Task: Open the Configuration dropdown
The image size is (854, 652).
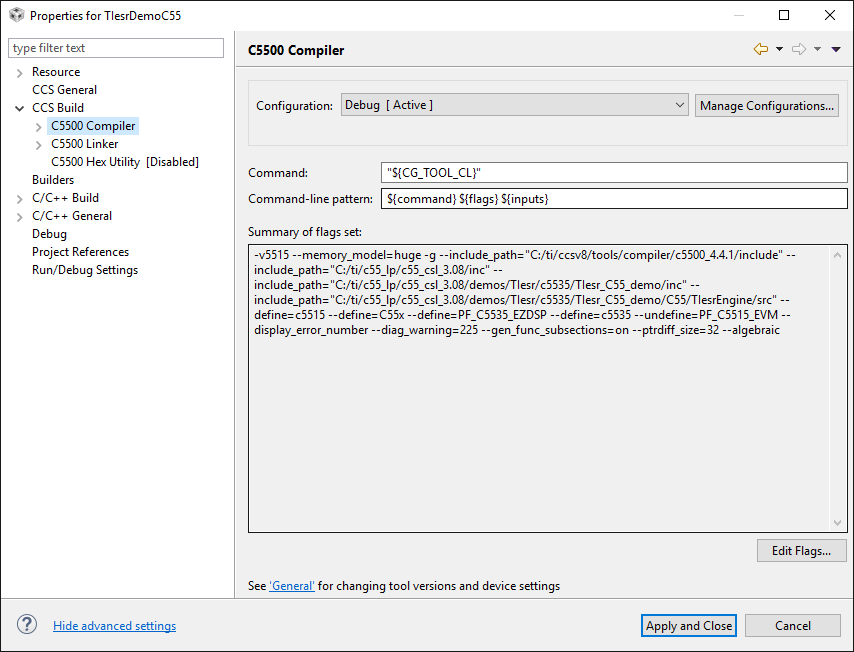Action: [x=515, y=105]
